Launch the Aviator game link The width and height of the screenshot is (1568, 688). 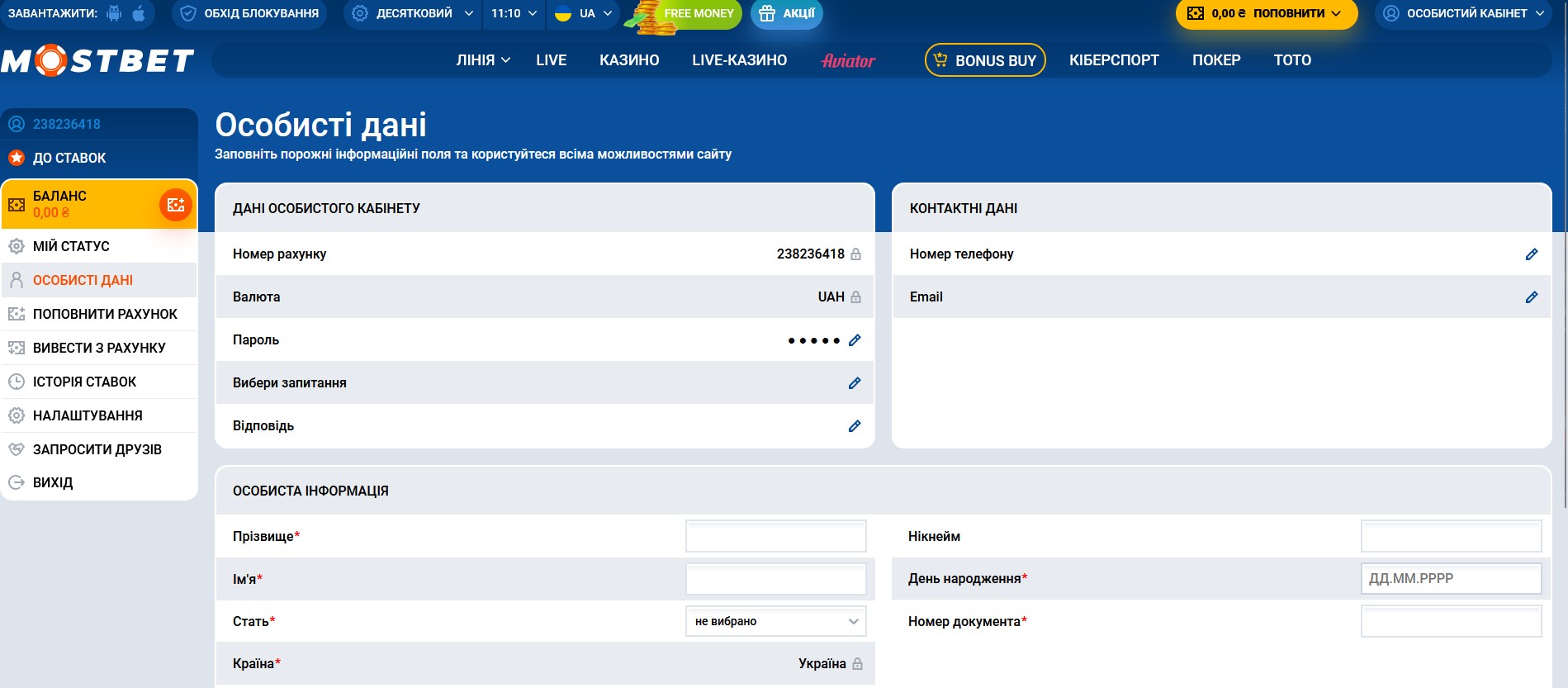click(848, 60)
